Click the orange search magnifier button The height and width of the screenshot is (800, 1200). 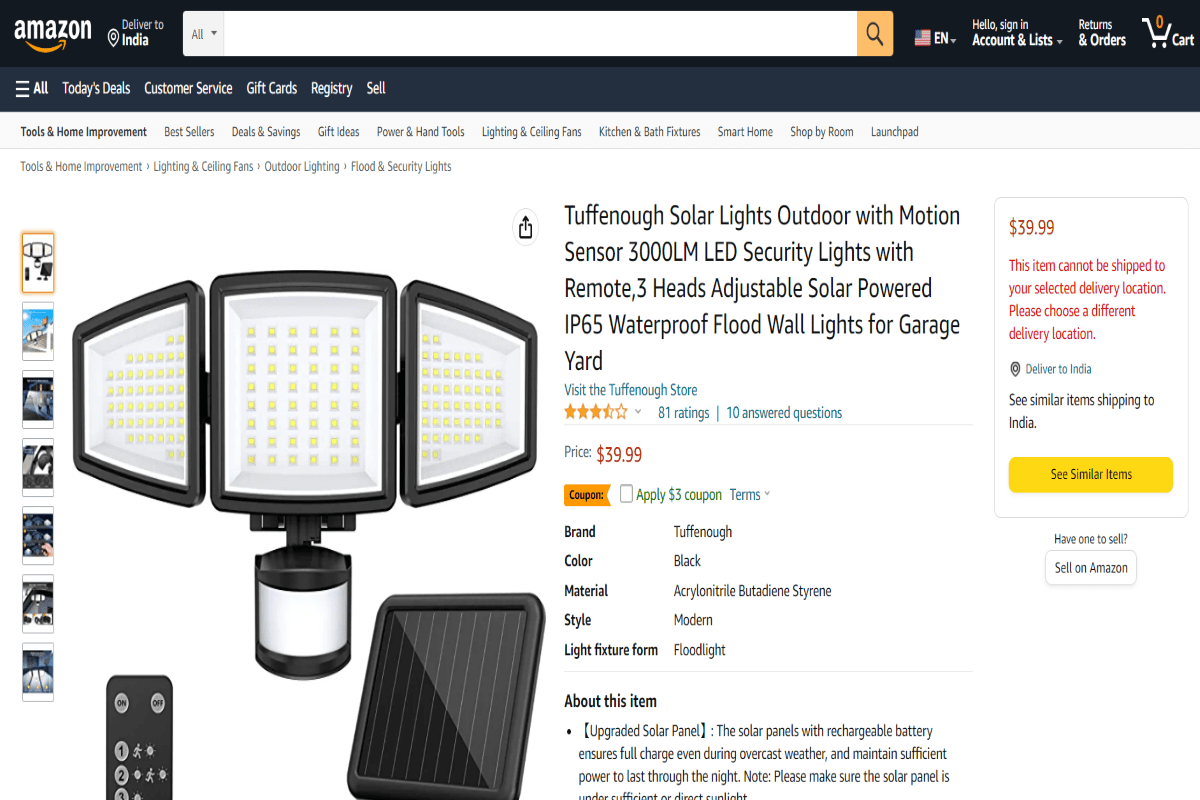[x=874, y=34]
